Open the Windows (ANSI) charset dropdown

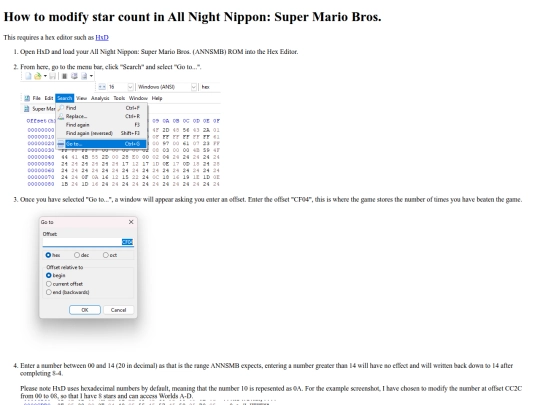[x=194, y=87]
